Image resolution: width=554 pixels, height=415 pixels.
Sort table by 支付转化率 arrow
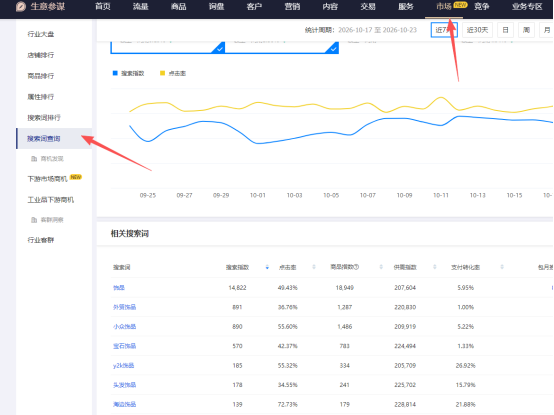(502, 267)
